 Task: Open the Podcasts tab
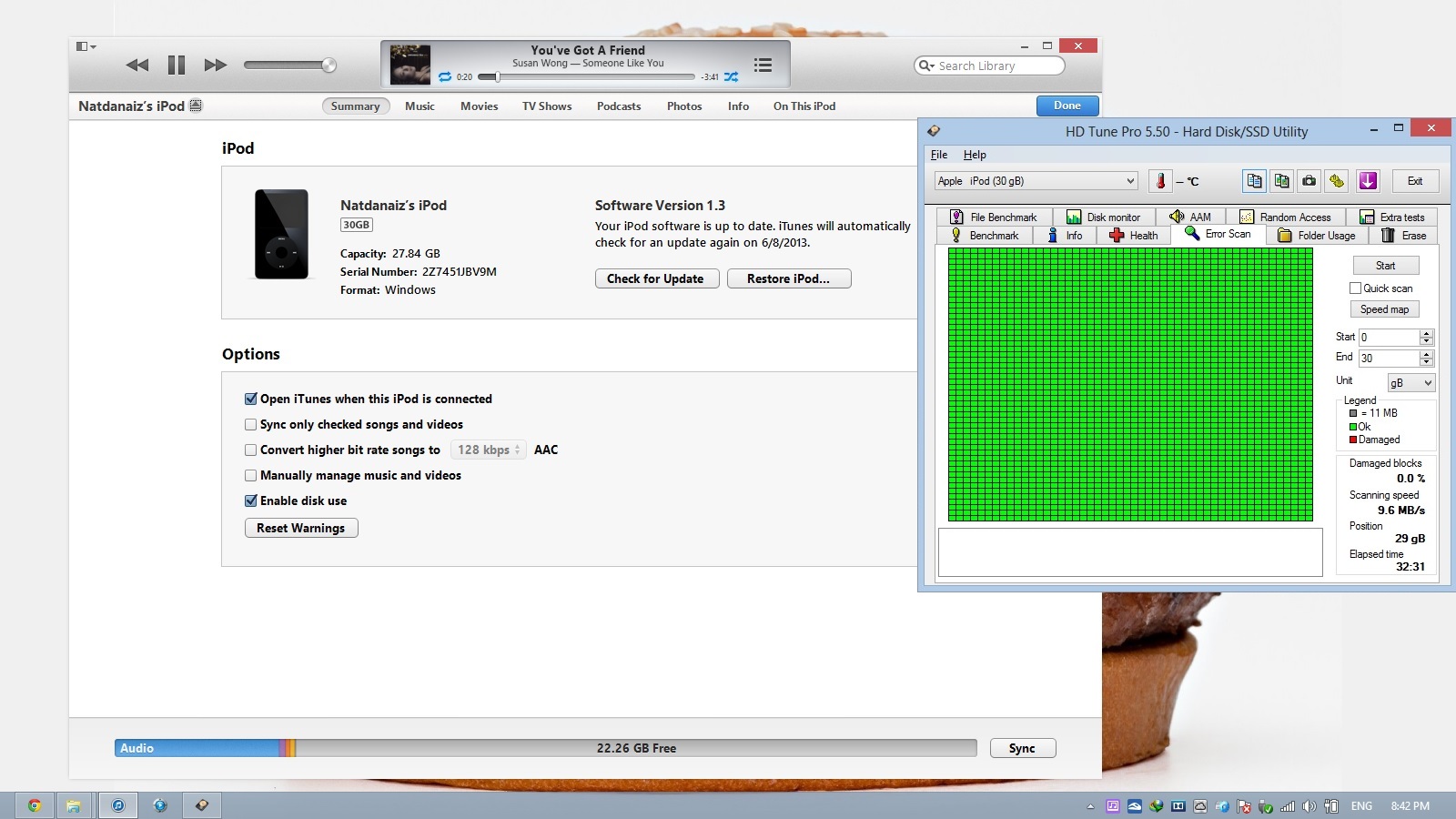619,106
